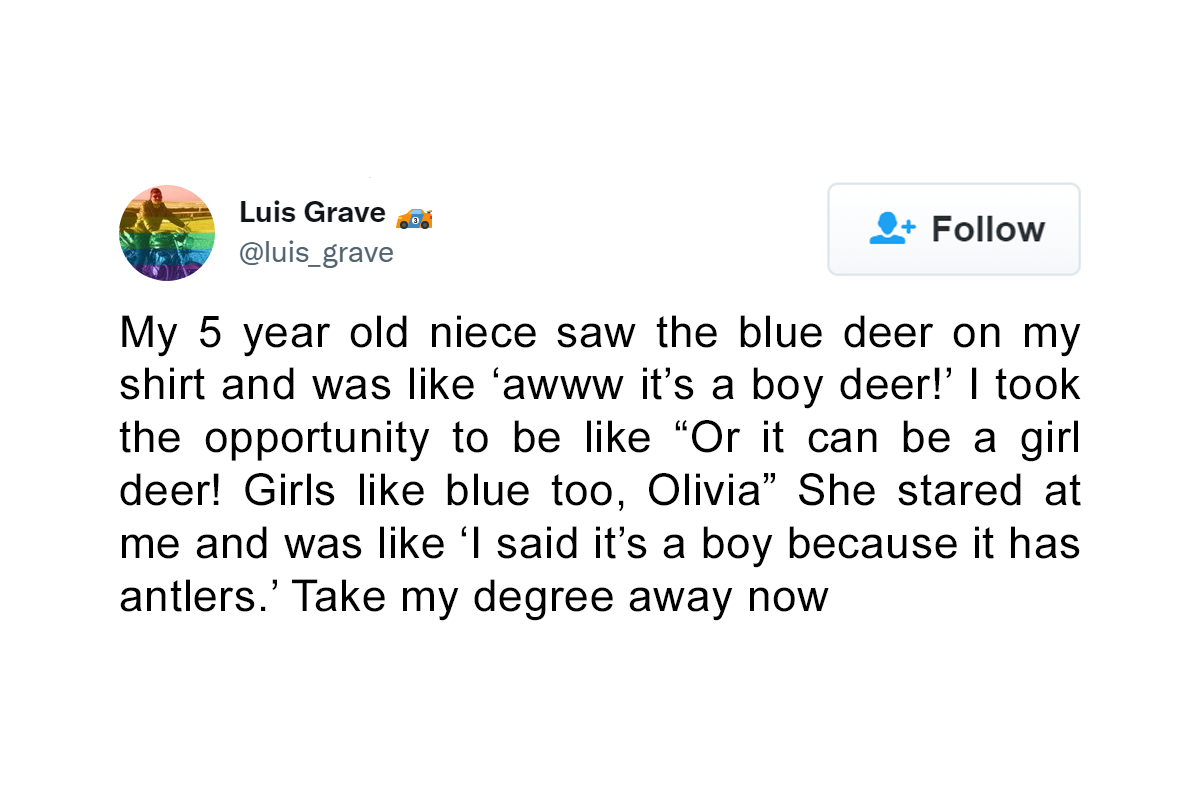Follow the Luis Grave account
The width and height of the screenshot is (1200, 800).
pyautogui.click(x=954, y=229)
